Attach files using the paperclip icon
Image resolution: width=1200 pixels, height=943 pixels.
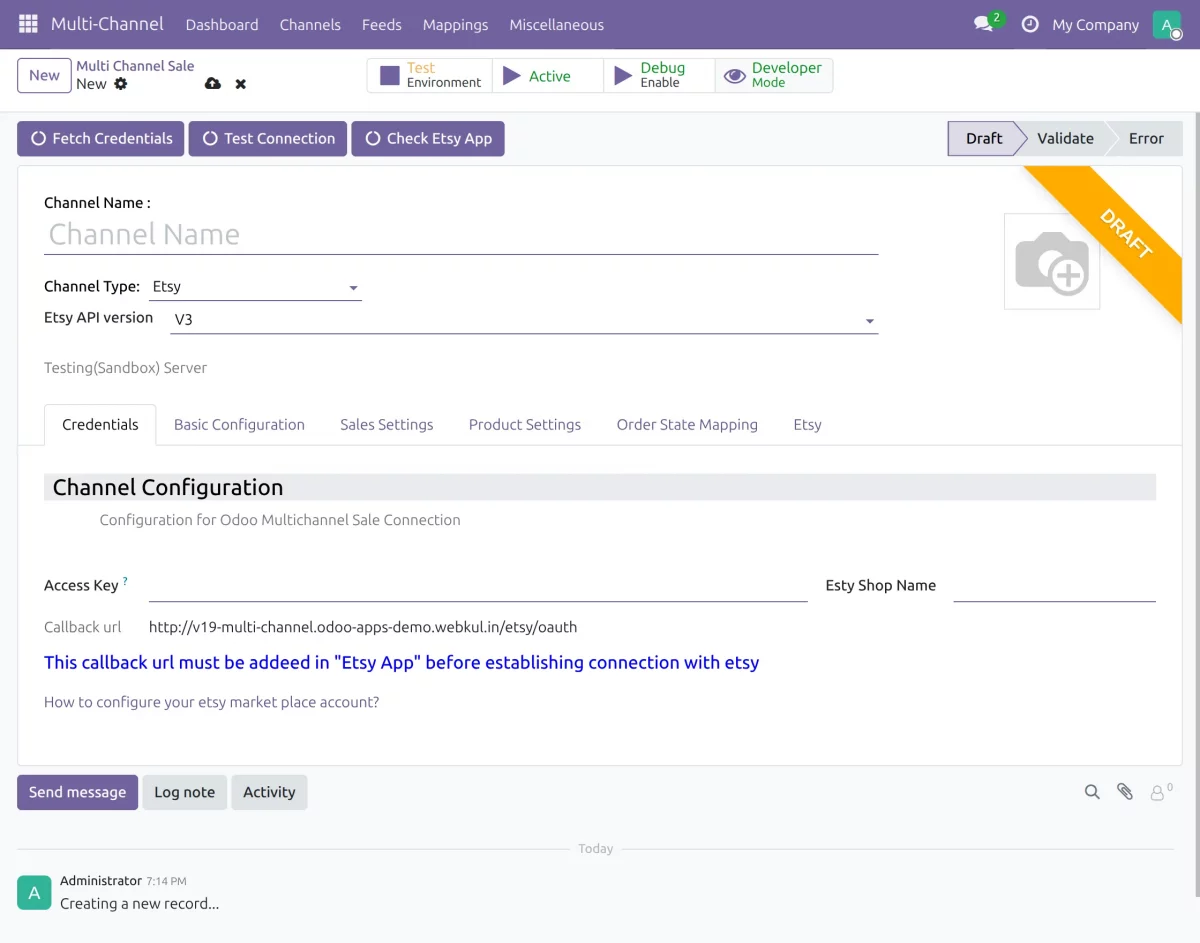(1125, 792)
